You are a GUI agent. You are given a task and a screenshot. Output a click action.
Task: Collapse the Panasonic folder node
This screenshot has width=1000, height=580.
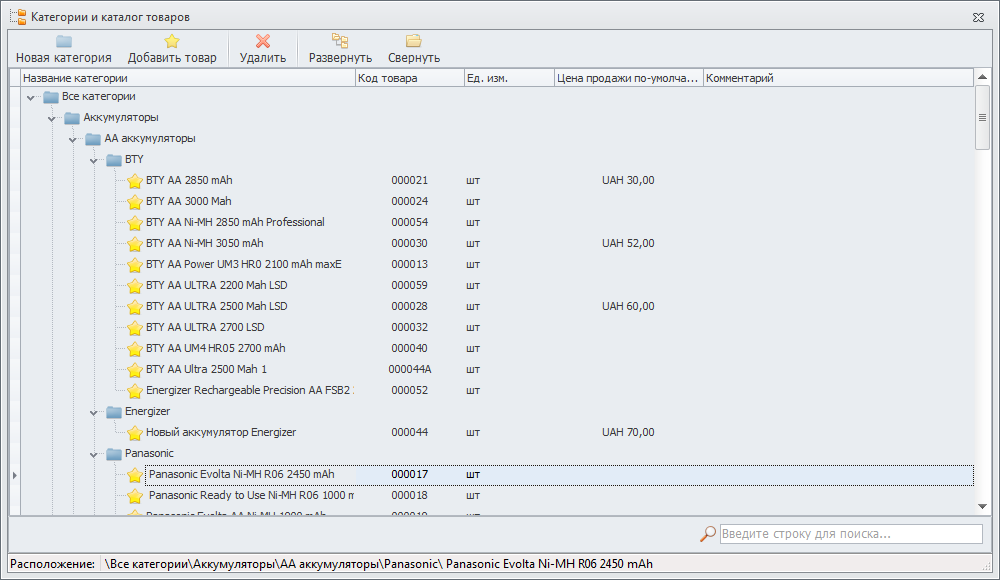point(94,454)
